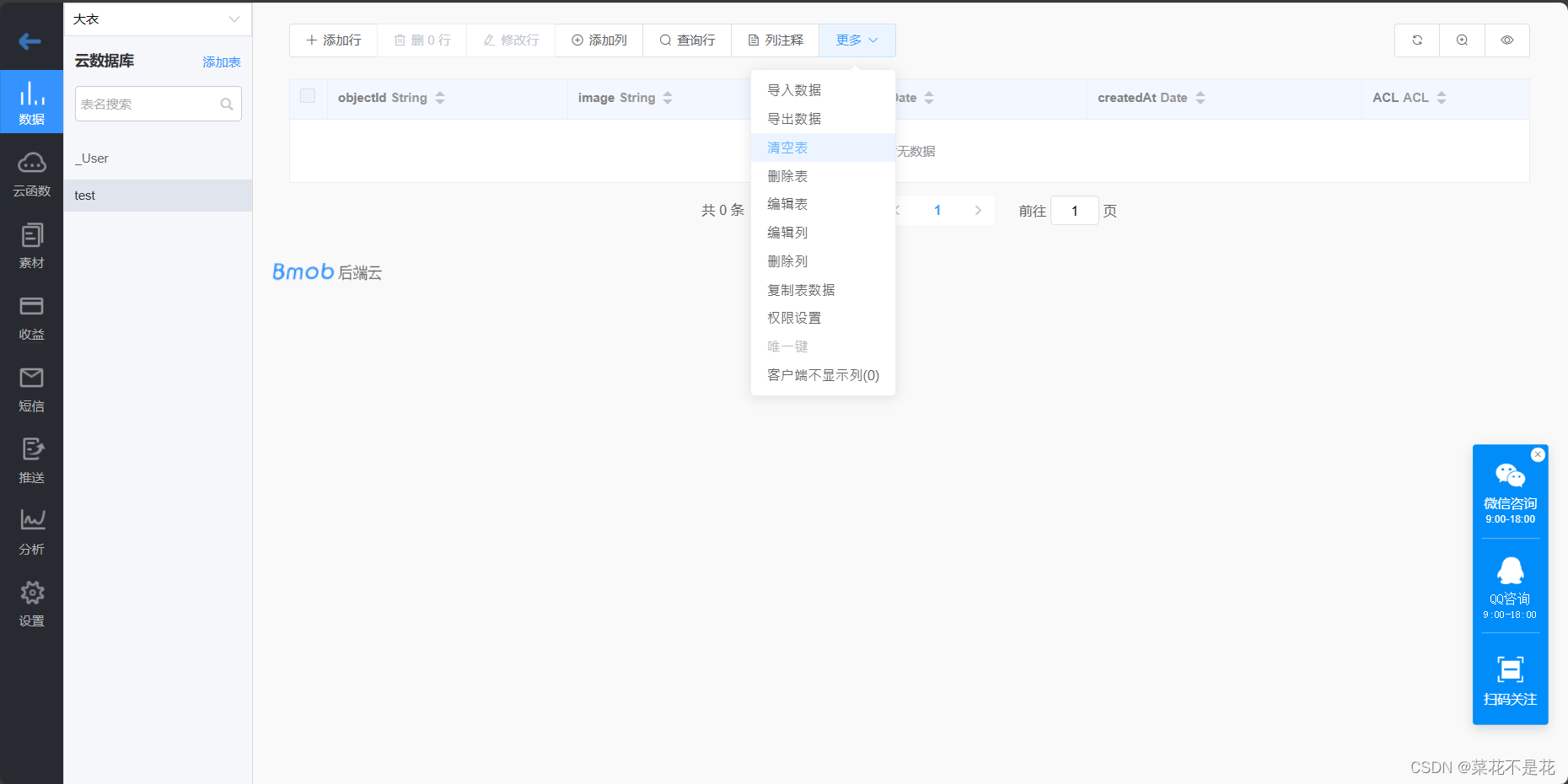Open the 云函数 section in the sidebar
This screenshot has width=1568, height=784.
point(31,173)
